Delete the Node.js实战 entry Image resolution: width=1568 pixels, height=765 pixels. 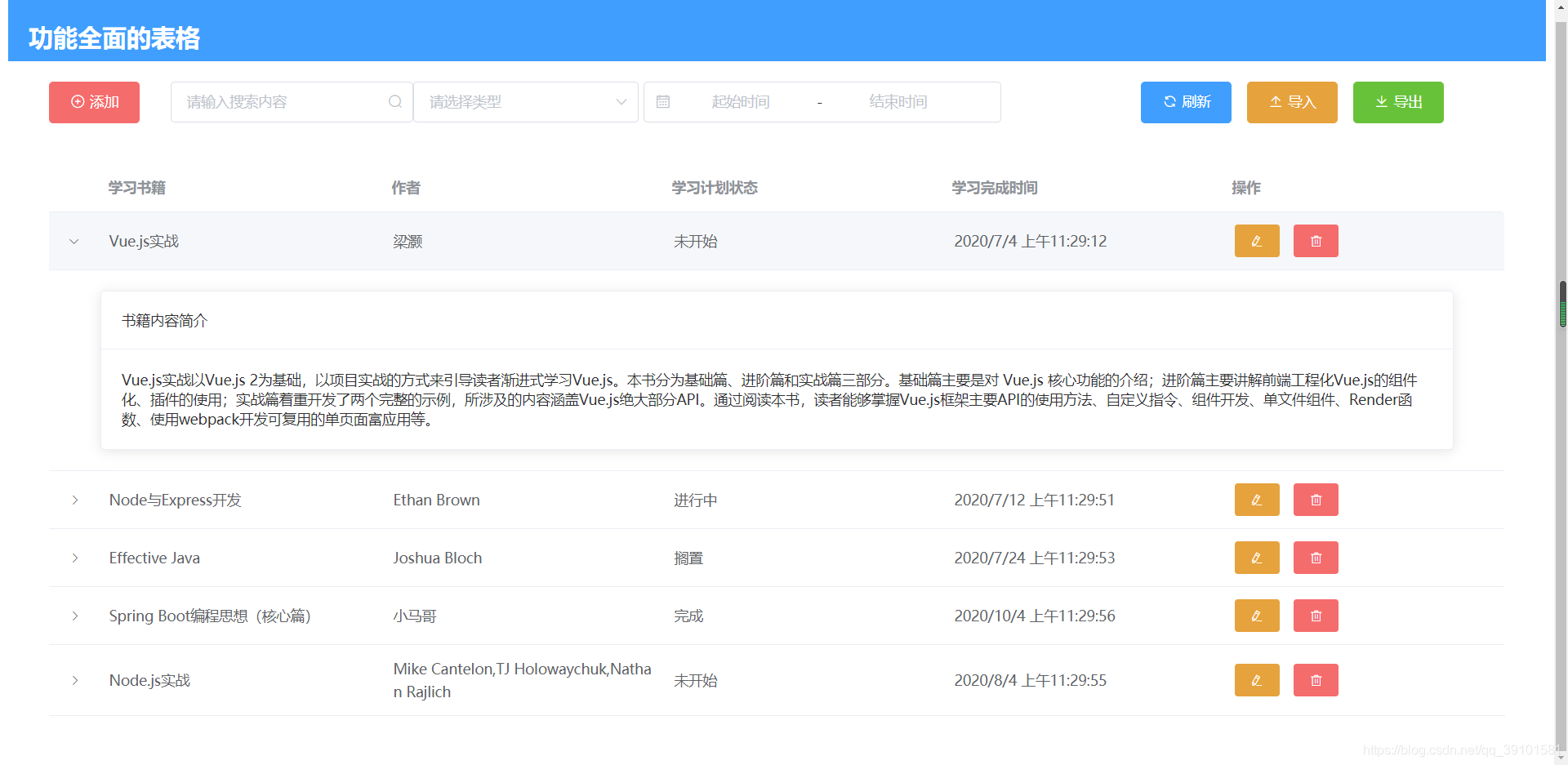coord(1316,680)
